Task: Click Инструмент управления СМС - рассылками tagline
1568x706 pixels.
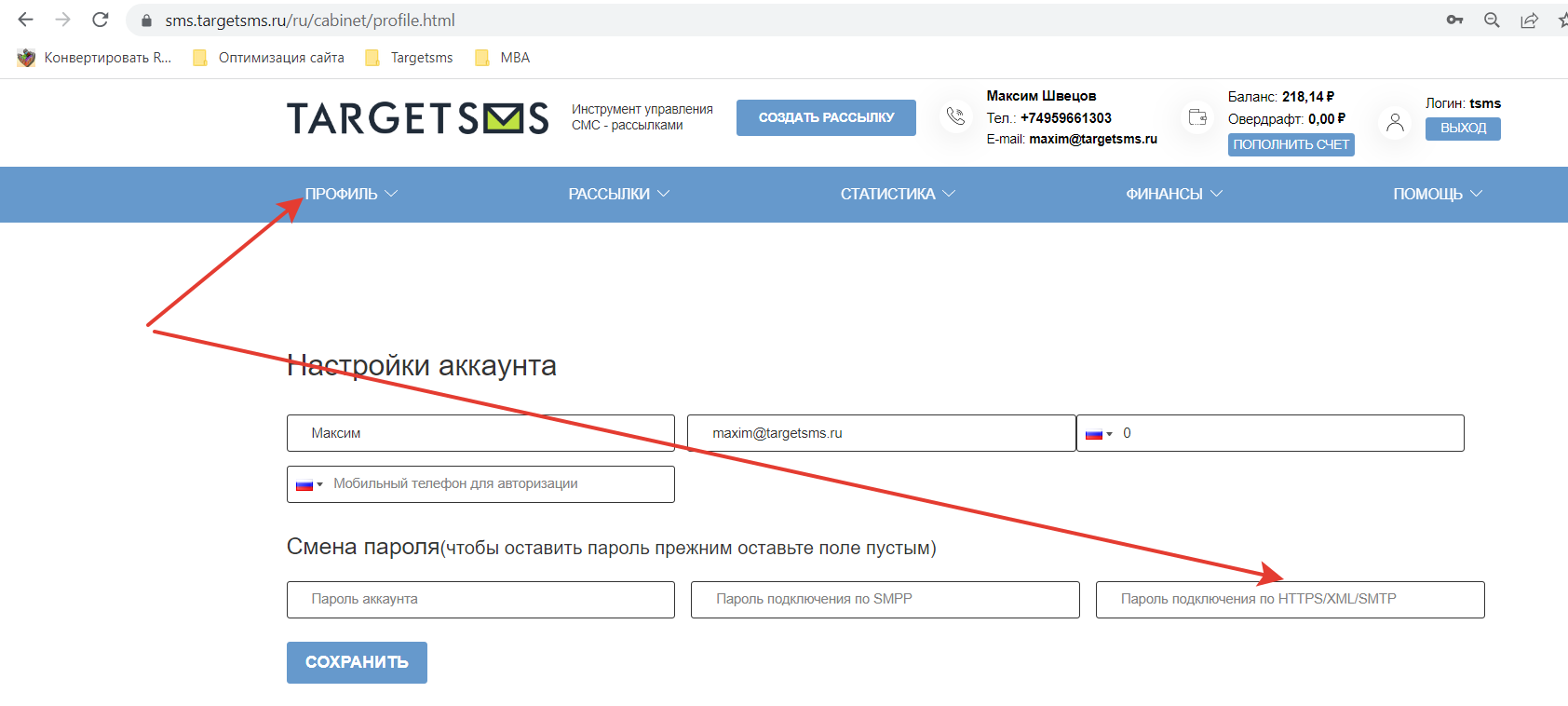Action: point(642,116)
